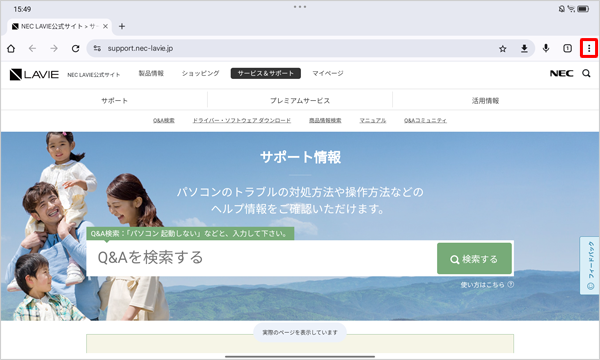
Task: Open マイページ menu
Action: [x=328, y=73]
